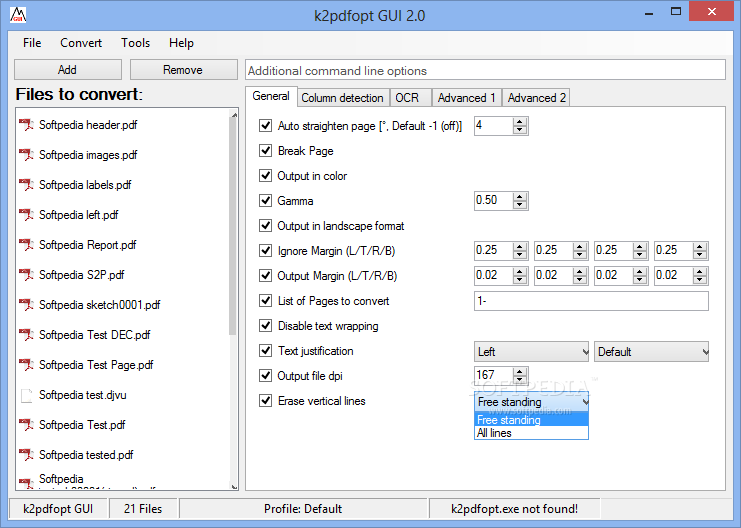Click PDF icon of Softpedia Report.pdf
The height and width of the screenshot is (528, 741).
click(x=26, y=245)
